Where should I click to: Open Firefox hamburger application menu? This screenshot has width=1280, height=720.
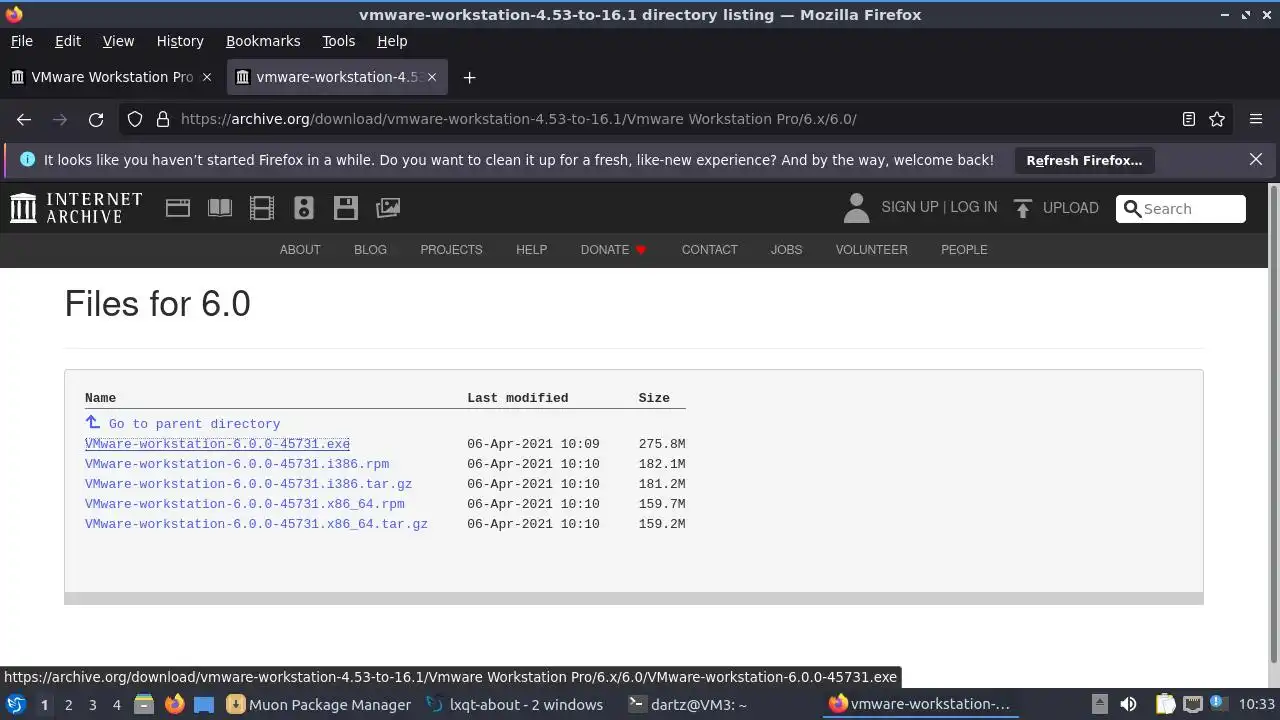1256,119
